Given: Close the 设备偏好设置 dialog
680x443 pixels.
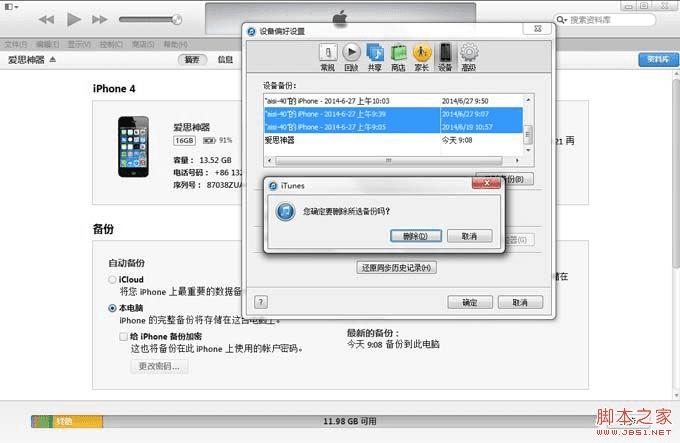Looking at the screenshot, I should point(538,29).
